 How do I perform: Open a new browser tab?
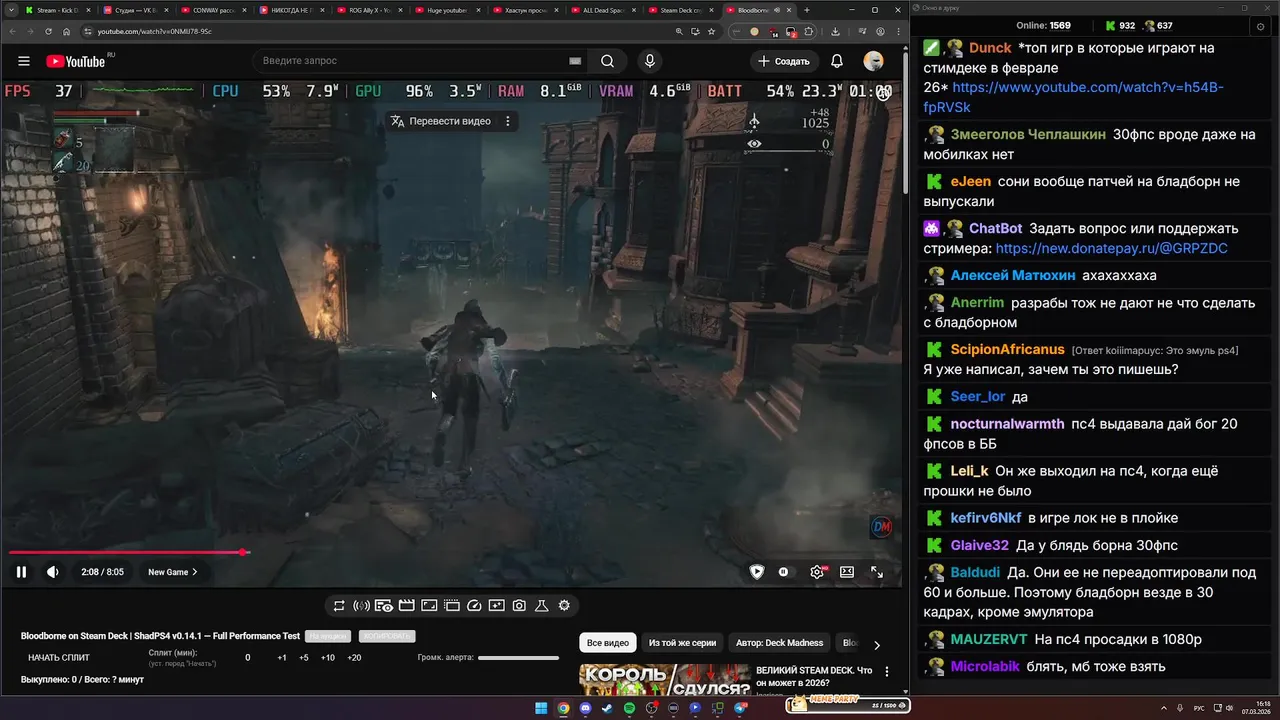tap(807, 10)
